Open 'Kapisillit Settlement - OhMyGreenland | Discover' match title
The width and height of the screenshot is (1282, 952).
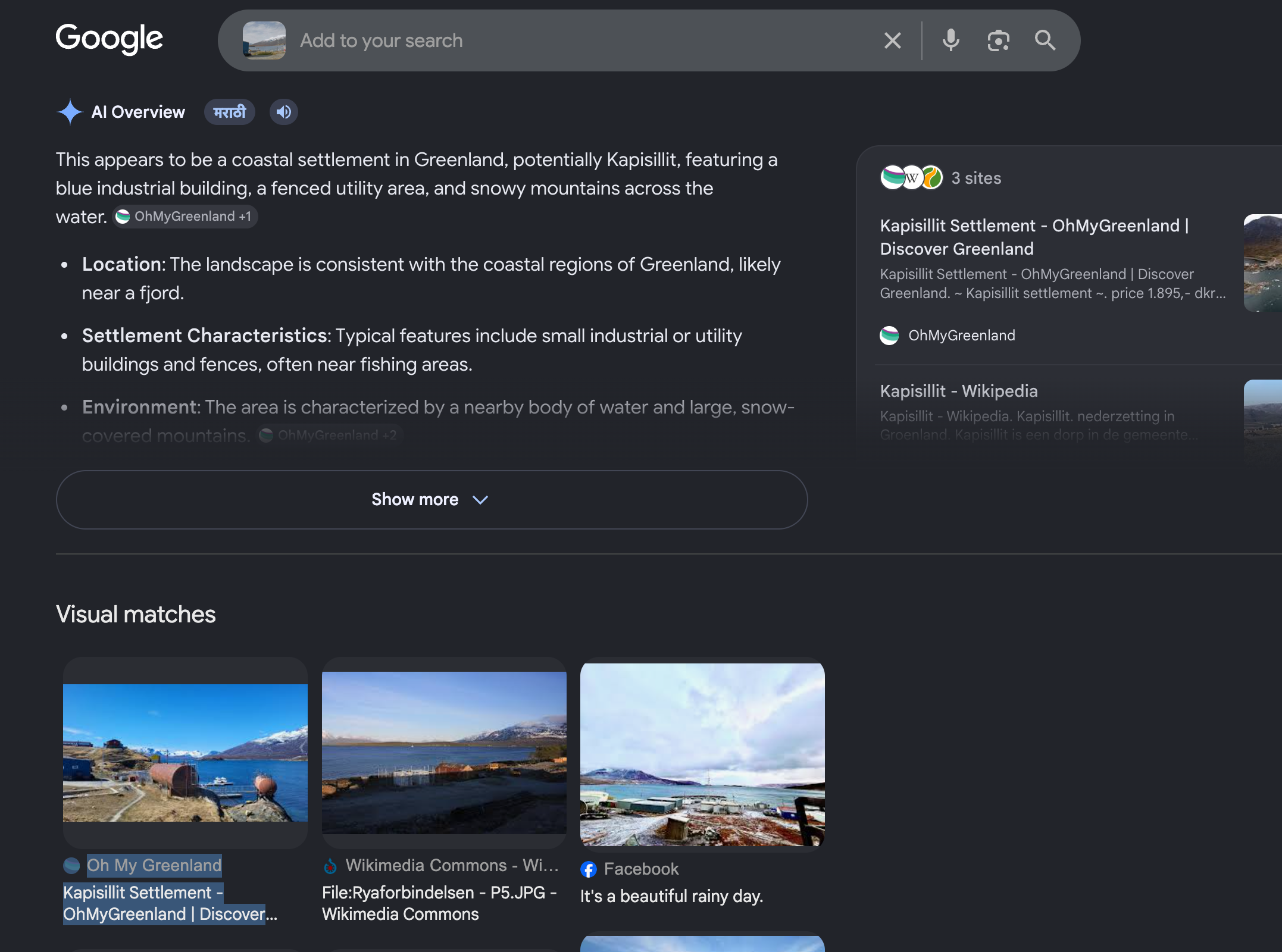[170, 903]
